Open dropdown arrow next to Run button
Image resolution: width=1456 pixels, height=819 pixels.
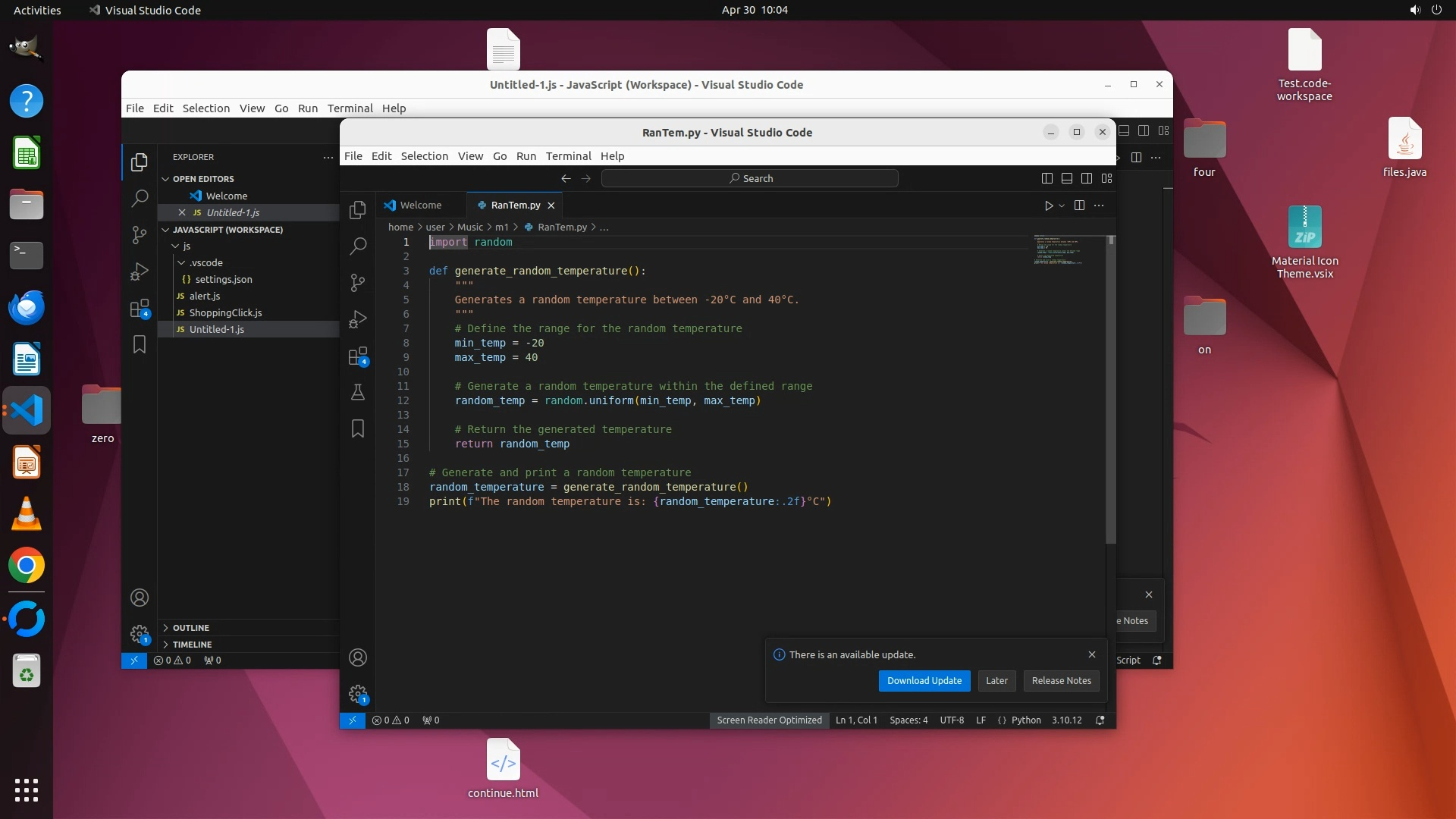click(1062, 206)
